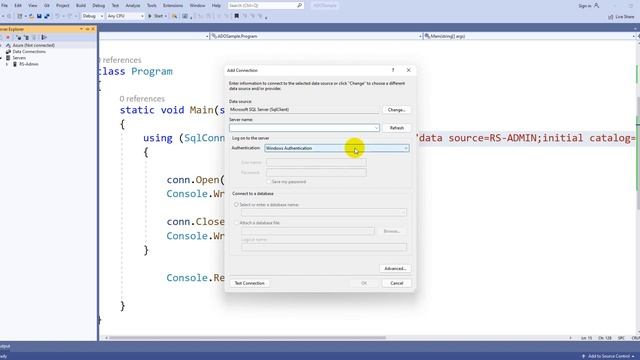The image size is (640, 360).
Task: Click the Search (Ctrl+Q) box
Action: point(265,6)
